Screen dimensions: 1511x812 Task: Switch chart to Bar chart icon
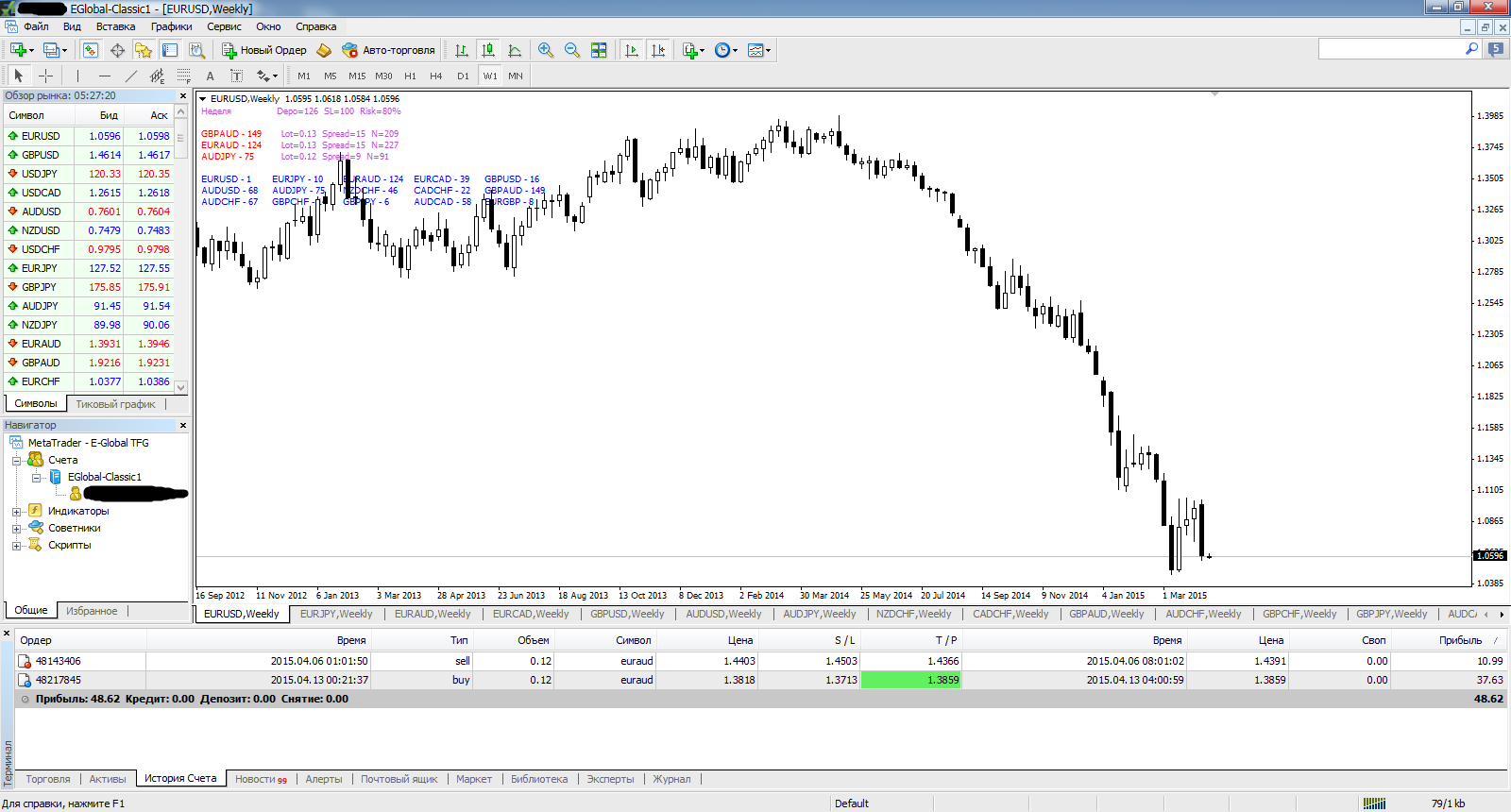click(462, 50)
